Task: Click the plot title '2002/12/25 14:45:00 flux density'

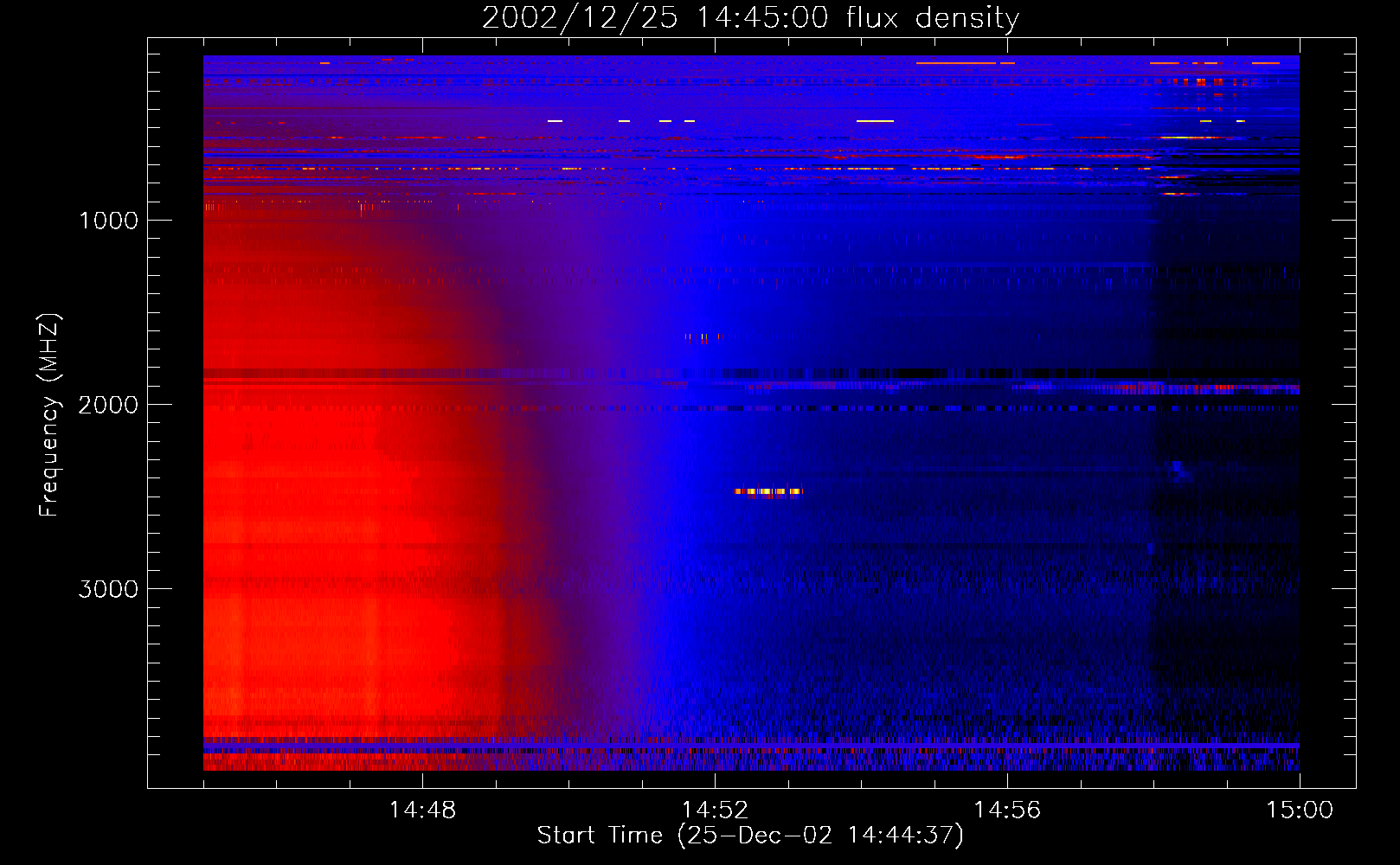Action: click(750, 17)
